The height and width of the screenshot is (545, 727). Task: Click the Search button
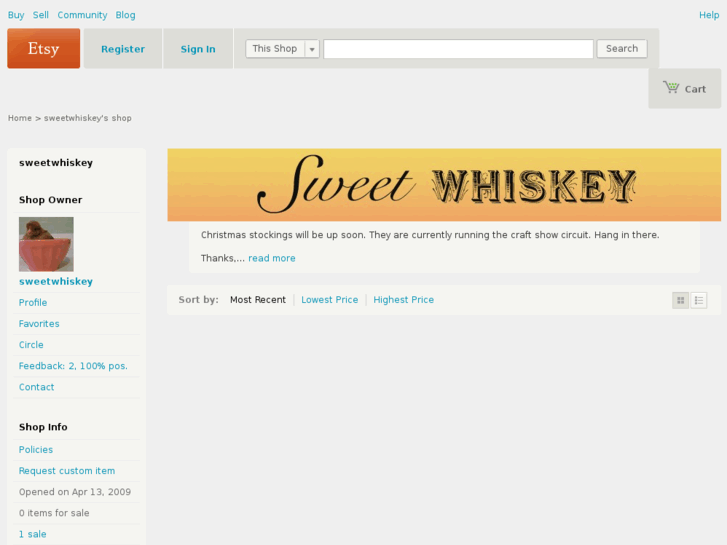622,49
